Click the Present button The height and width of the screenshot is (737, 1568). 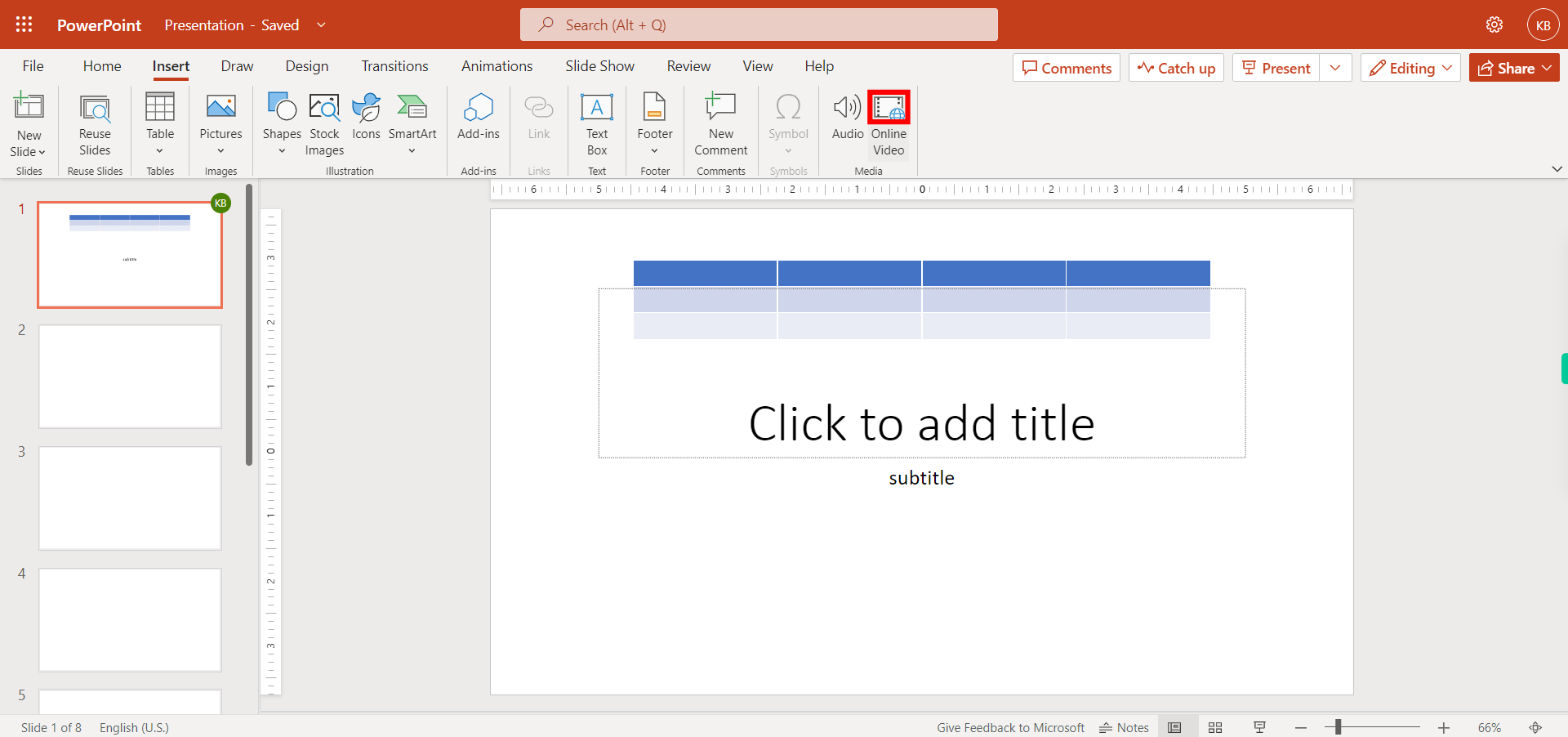click(x=1276, y=68)
